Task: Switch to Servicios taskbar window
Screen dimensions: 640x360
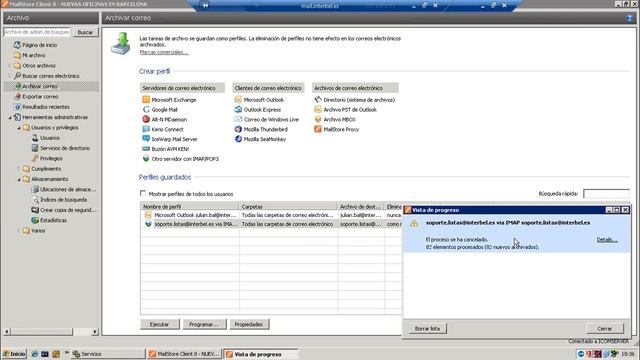Action: pyautogui.click(x=109, y=354)
